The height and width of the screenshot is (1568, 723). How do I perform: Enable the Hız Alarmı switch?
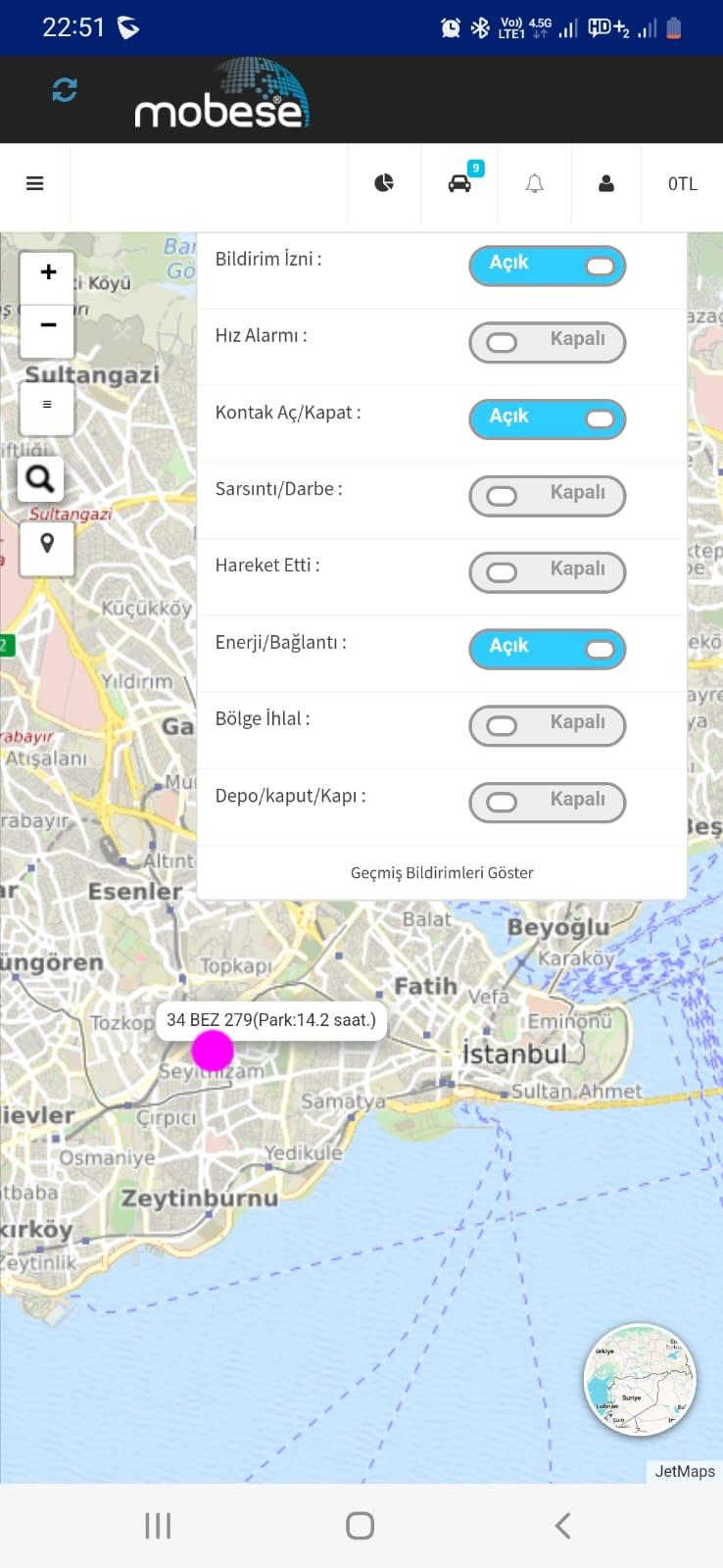tap(548, 342)
